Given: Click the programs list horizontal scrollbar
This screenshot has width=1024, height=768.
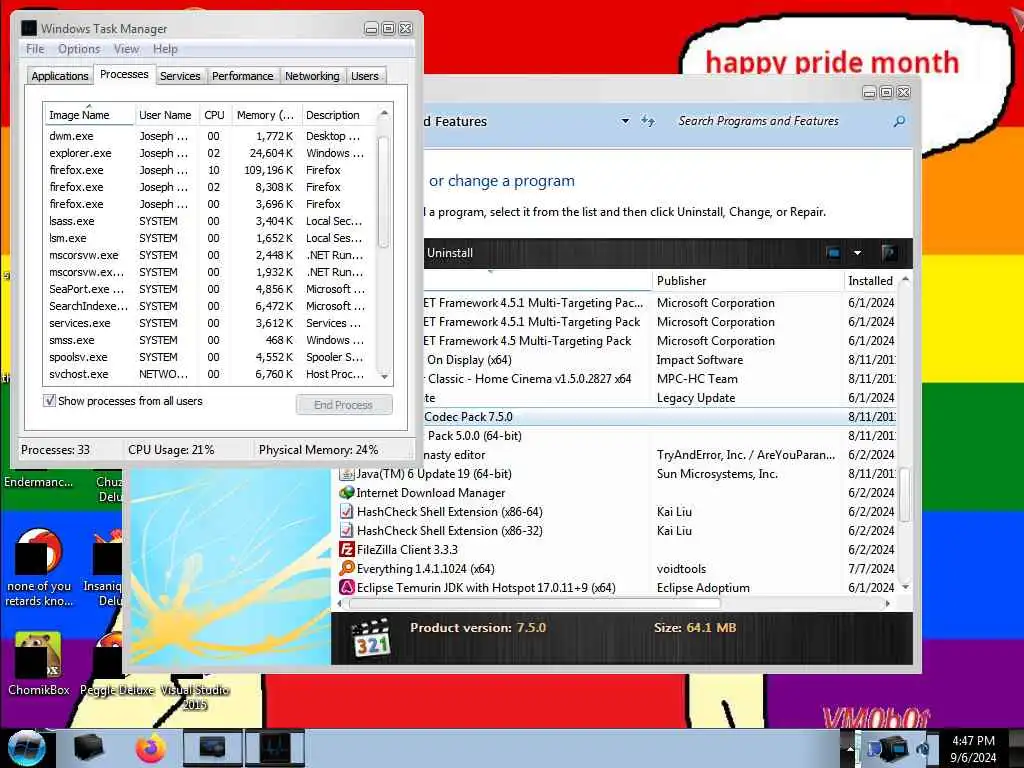Looking at the screenshot, I should pos(536,603).
